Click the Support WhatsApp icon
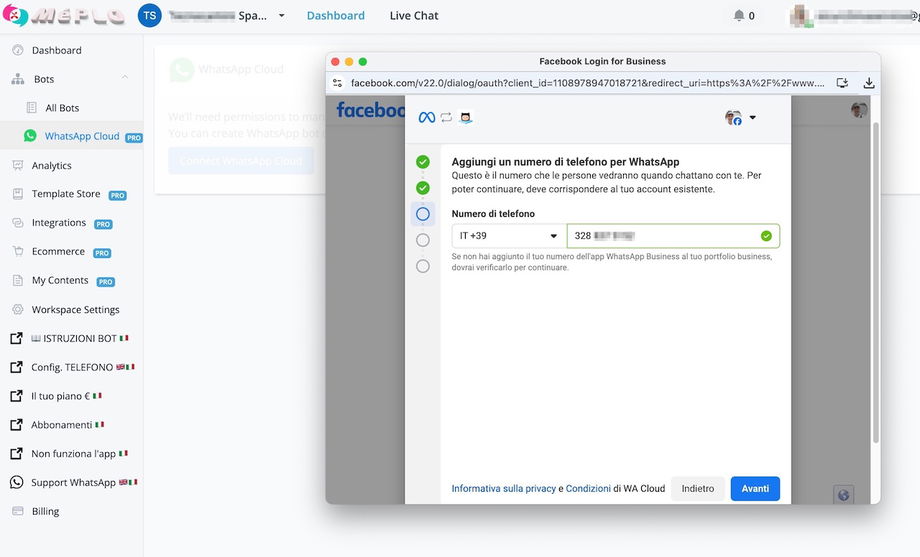Viewport: 920px width, 557px height. [x=16, y=482]
